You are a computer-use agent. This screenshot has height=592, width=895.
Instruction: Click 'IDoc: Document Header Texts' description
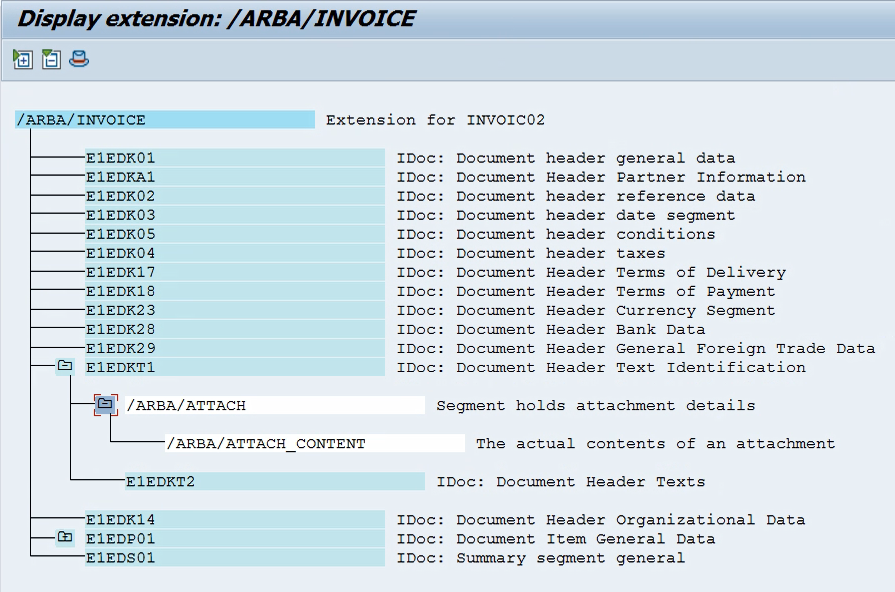click(571, 481)
